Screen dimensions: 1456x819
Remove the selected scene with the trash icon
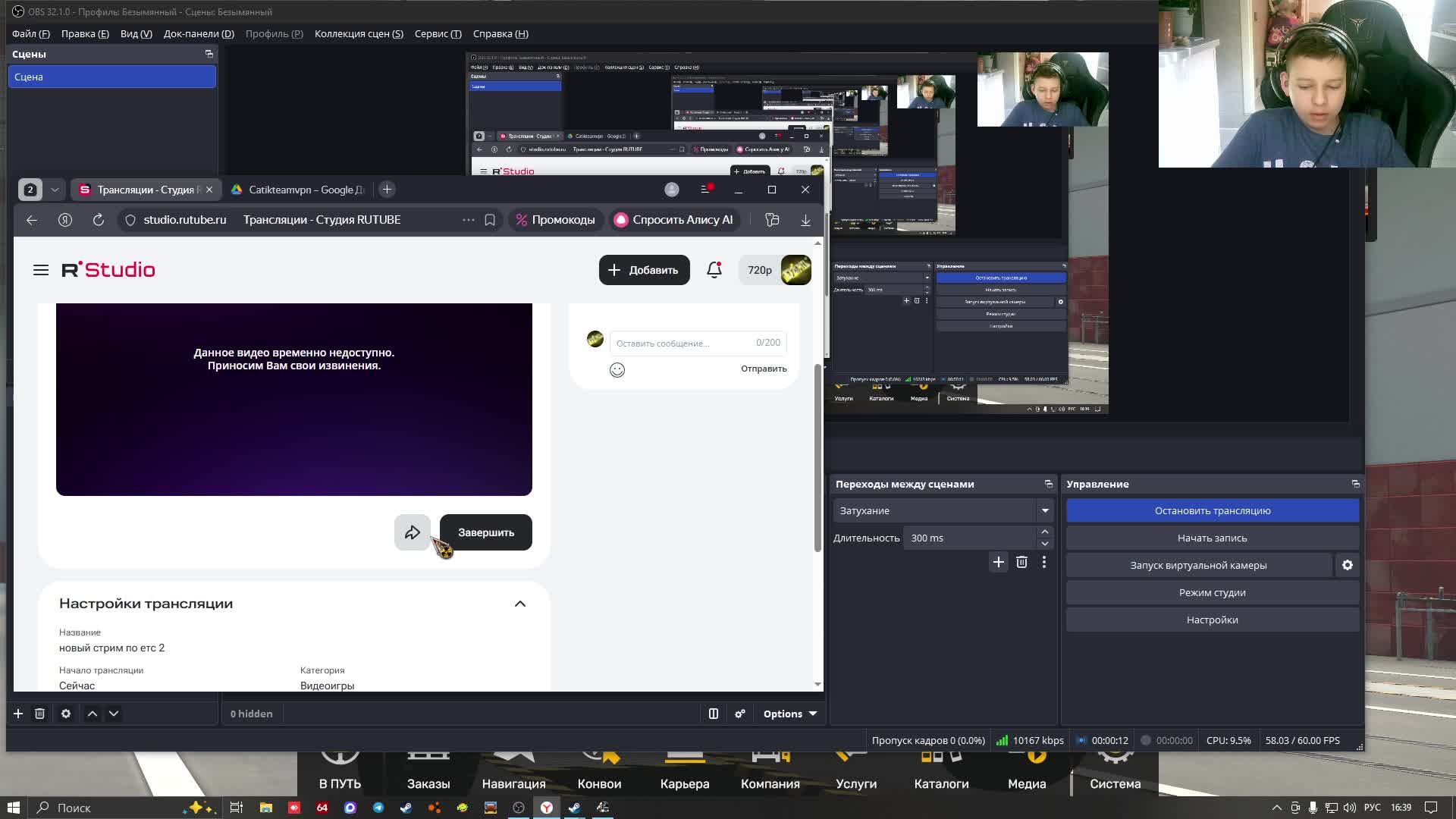coord(39,714)
